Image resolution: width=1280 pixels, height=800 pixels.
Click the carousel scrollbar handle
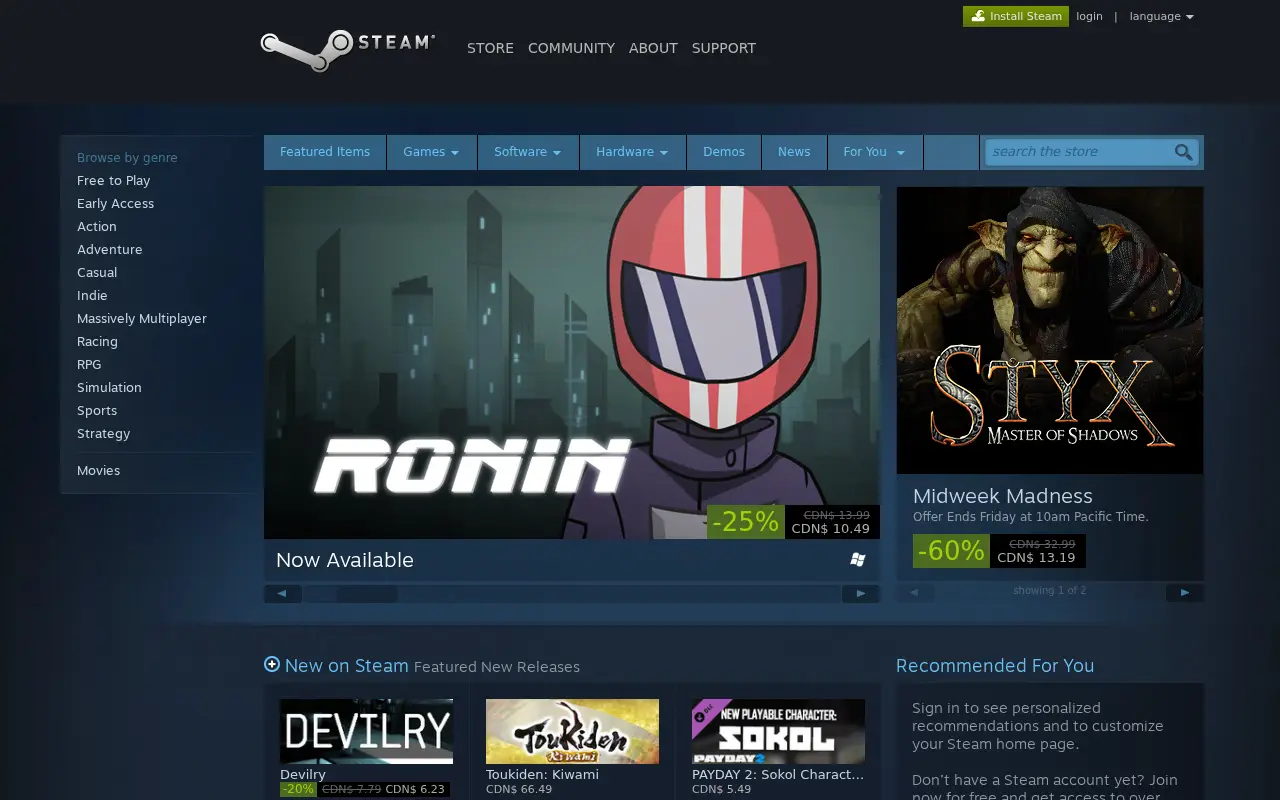click(x=368, y=593)
